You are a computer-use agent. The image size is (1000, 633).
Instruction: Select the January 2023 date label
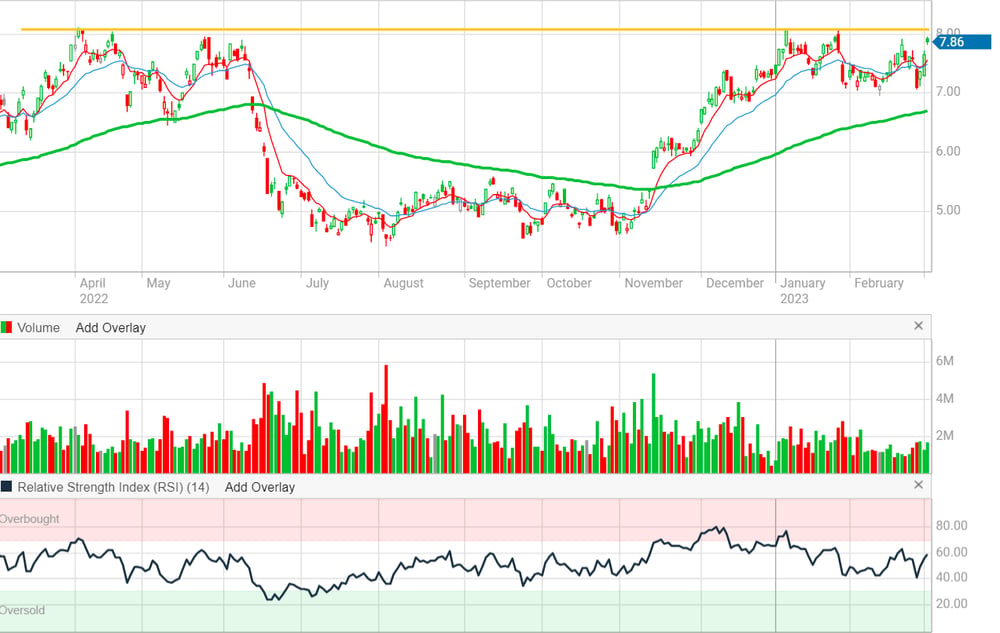[802, 291]
